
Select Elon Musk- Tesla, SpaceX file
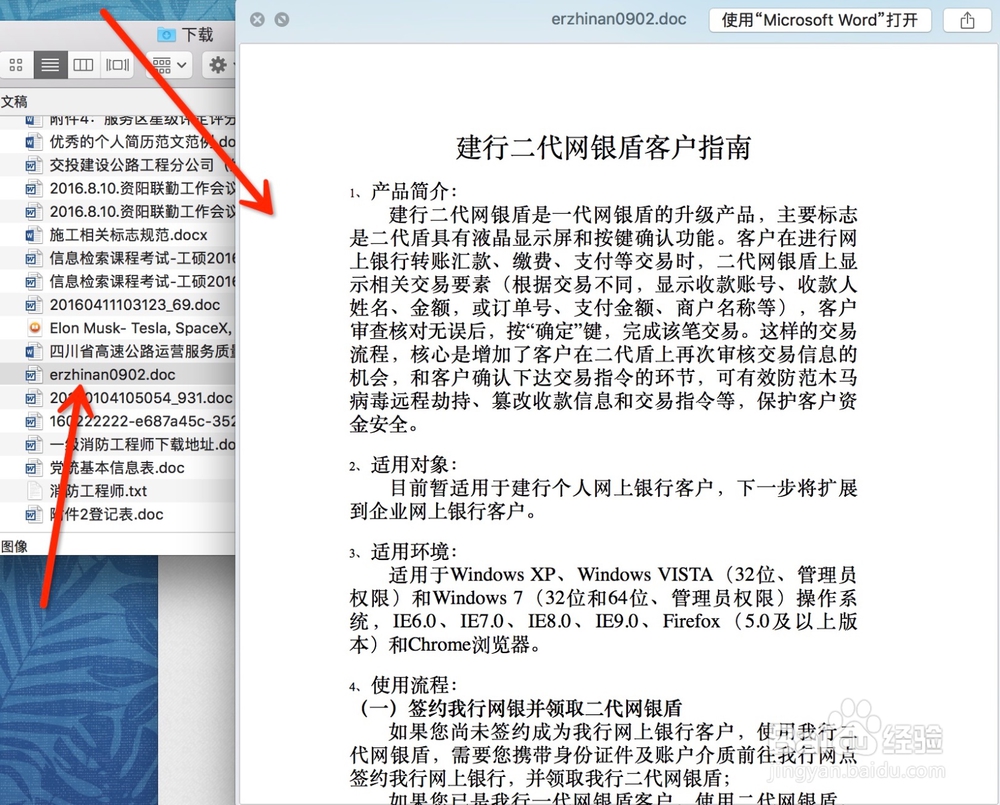tap(118, 328)
